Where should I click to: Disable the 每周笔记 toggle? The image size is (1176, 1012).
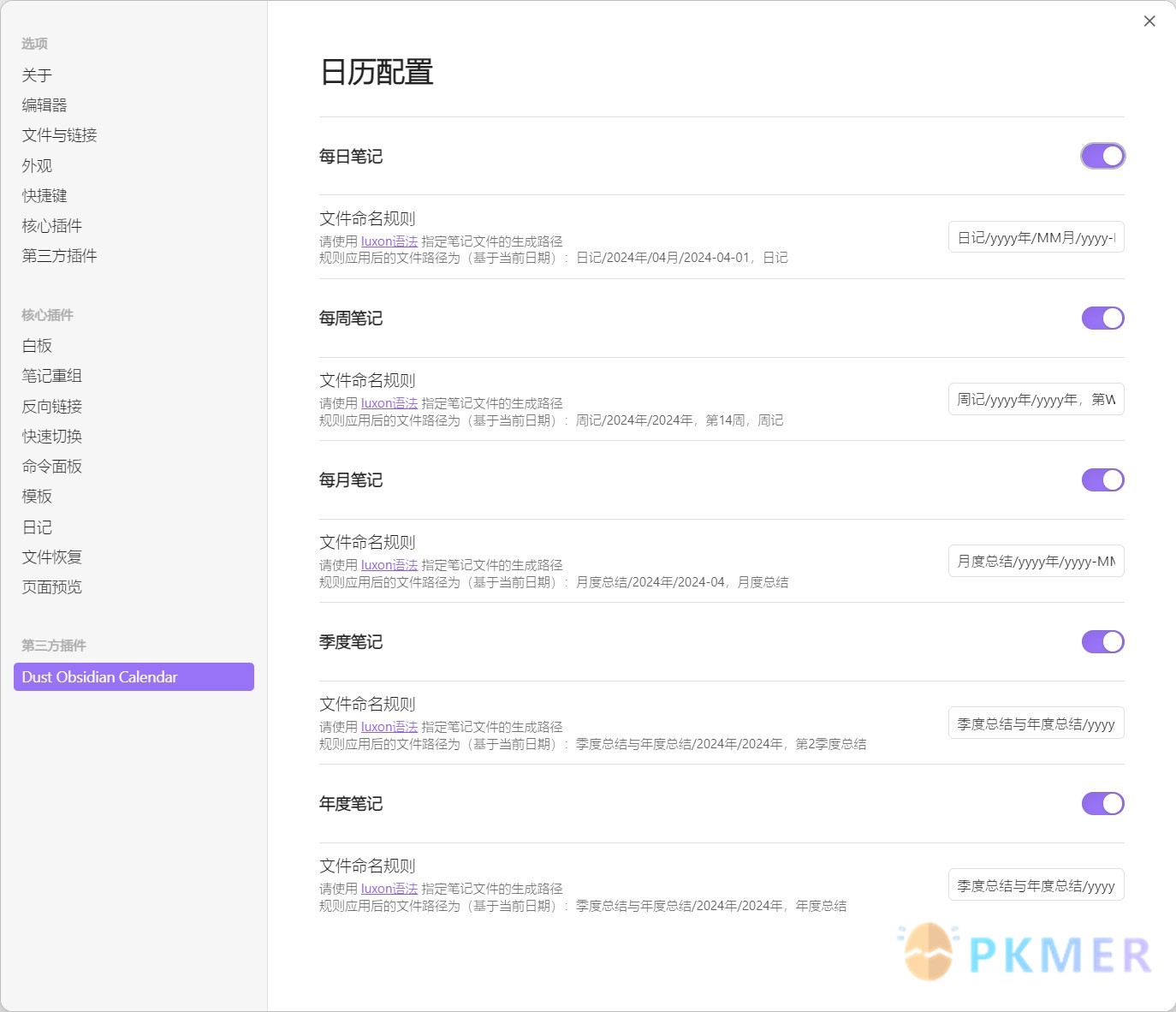tap(1102, 318)
